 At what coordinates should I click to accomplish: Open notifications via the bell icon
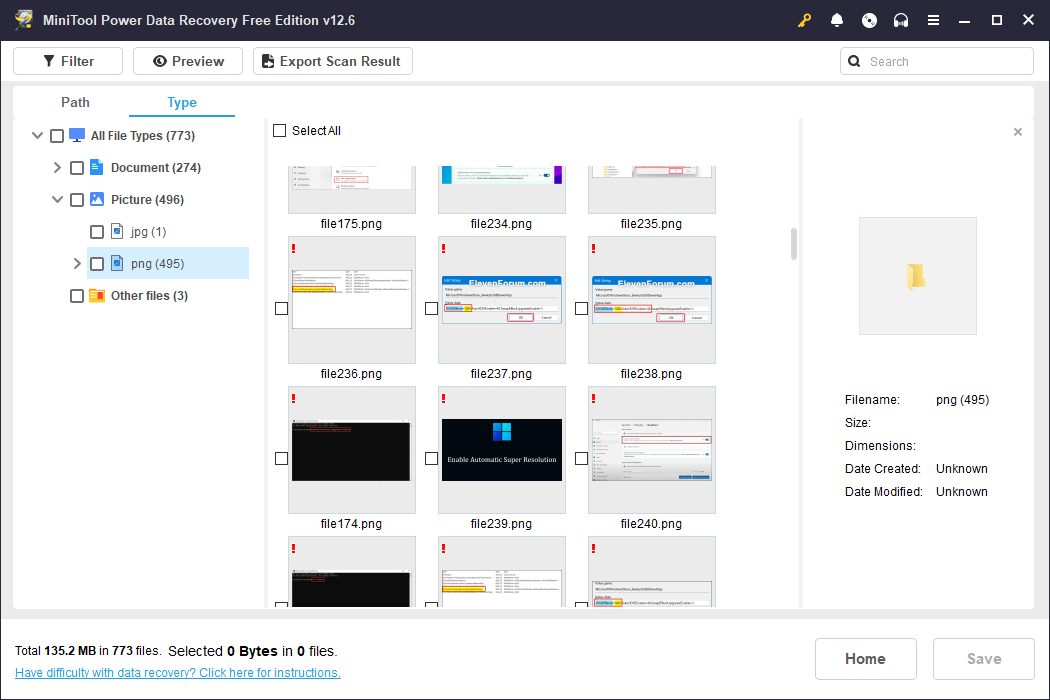[x=837, y=20]
